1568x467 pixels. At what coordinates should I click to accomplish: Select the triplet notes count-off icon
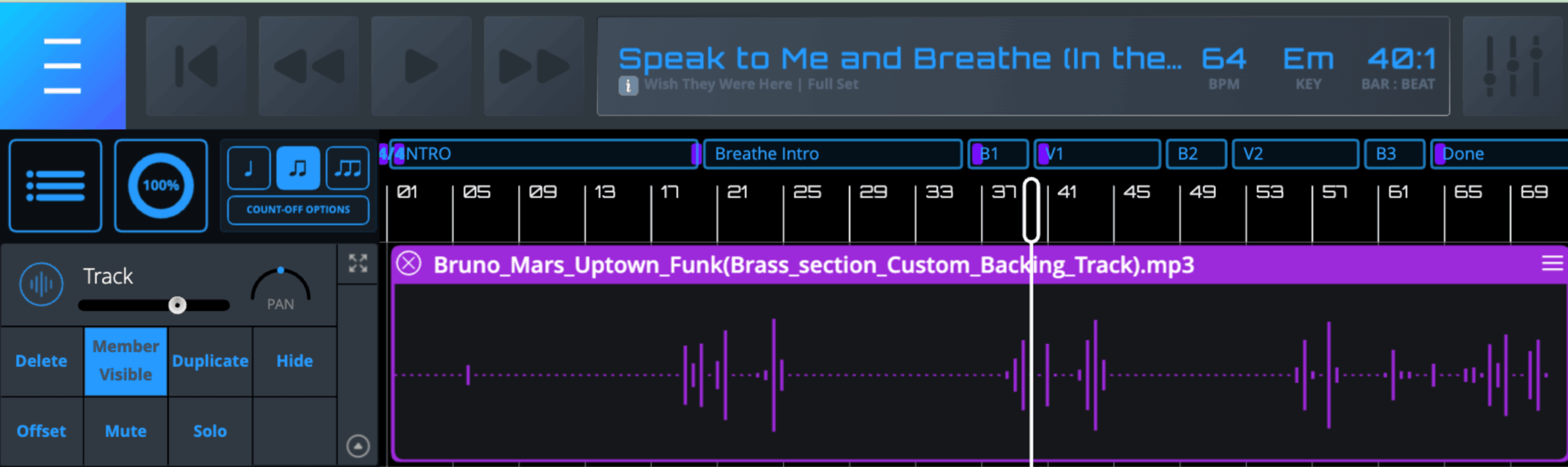click(x=347, y=168)
